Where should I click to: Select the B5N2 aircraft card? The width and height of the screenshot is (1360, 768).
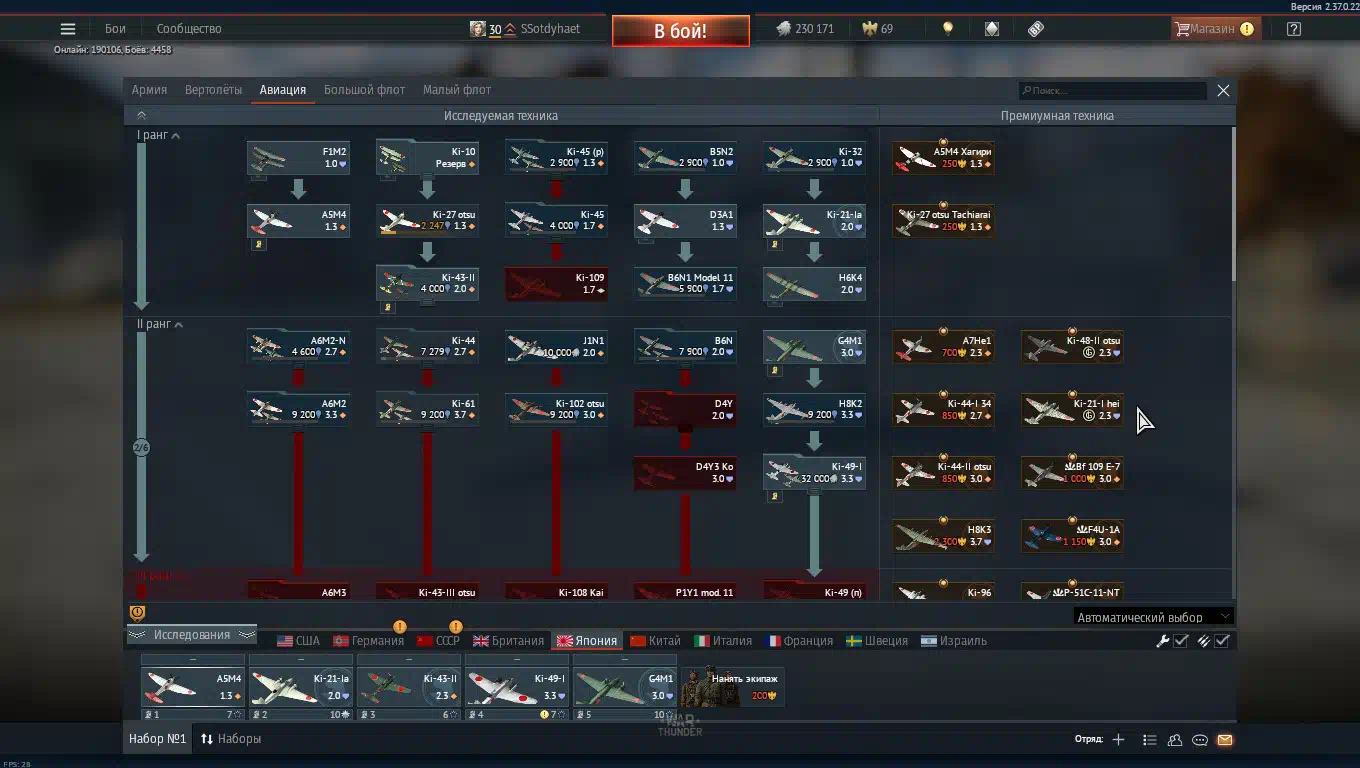pos(685,158)
